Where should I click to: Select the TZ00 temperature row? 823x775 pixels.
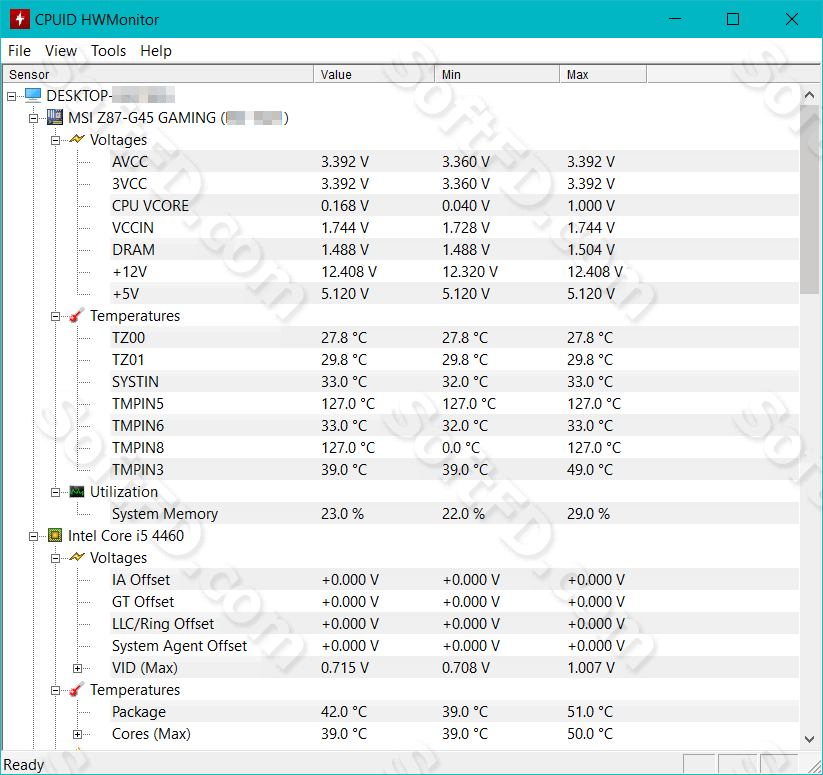coord(455,337)
